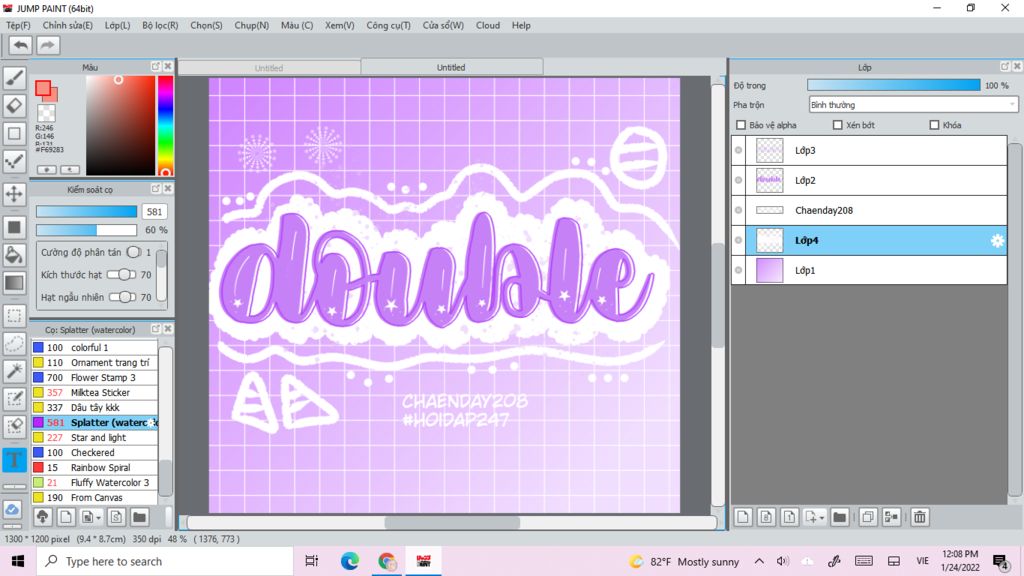This screenshot has width=1024, height=576.
Task: Open the add layer dropdown arrow
Action: [x=822, y=517]
